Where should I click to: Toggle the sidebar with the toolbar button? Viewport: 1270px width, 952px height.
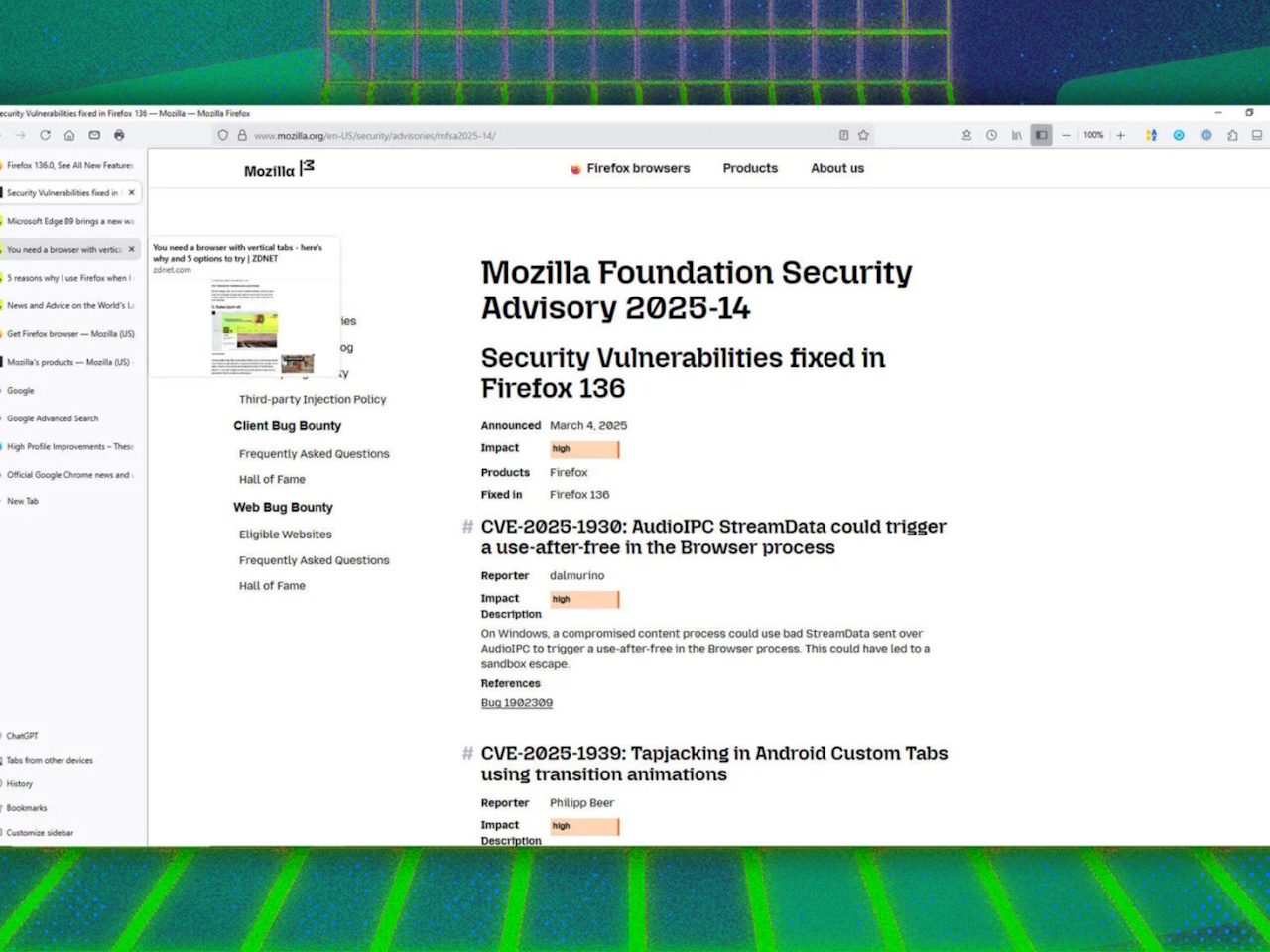1041,135
